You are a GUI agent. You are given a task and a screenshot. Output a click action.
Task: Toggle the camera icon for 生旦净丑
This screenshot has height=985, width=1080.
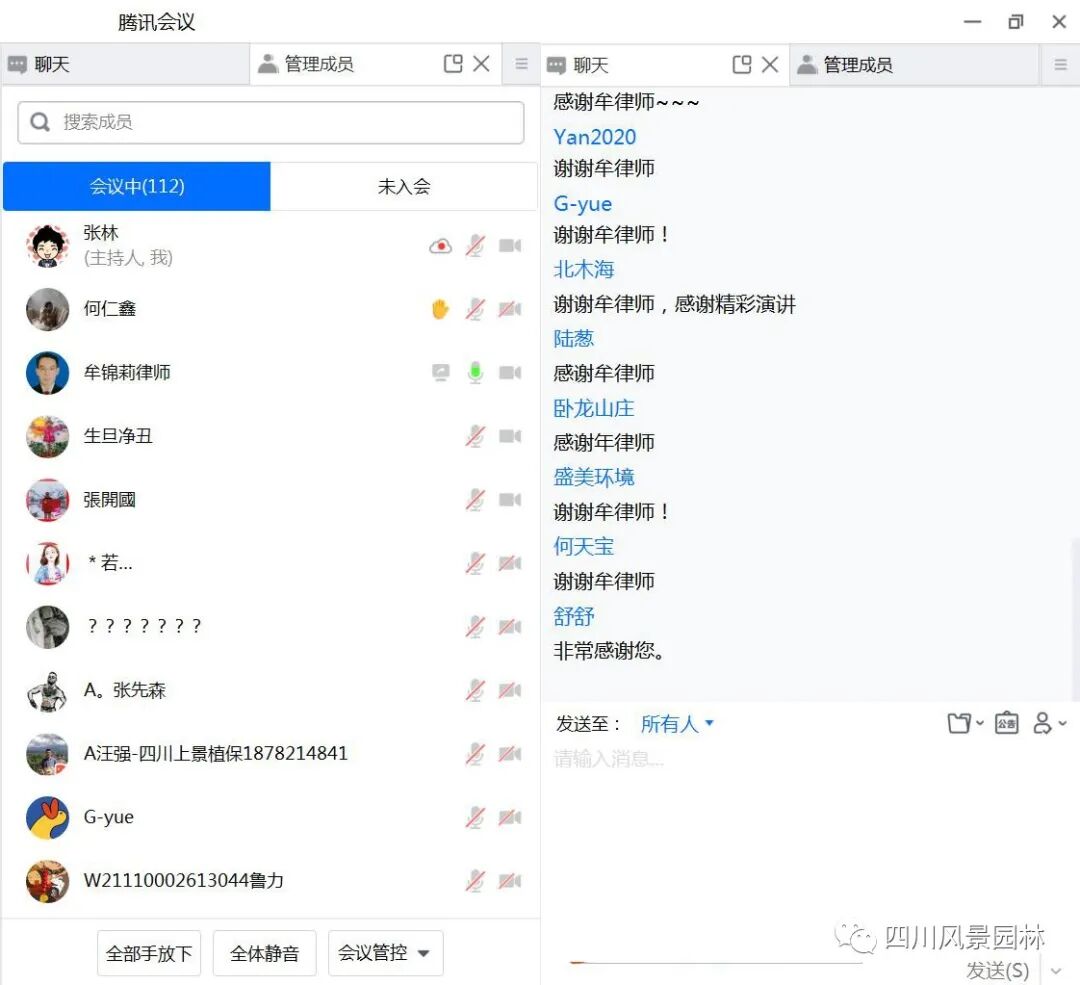click(510, 435)
